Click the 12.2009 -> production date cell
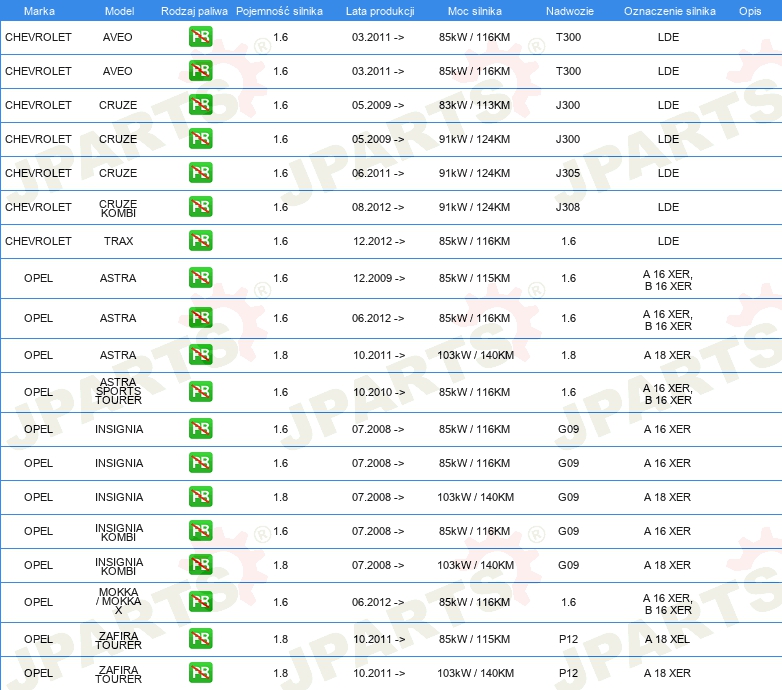This screenshot has width=782, height=690. [379, 278]
